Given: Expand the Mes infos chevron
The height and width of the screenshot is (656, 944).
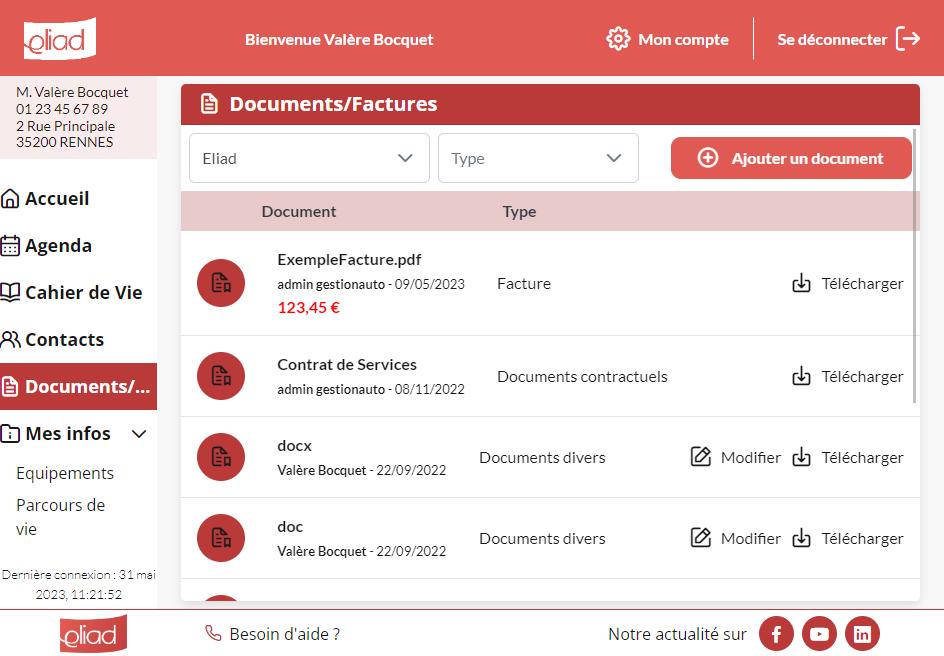Looking at the screenshot, I should [x=139, y=433].
